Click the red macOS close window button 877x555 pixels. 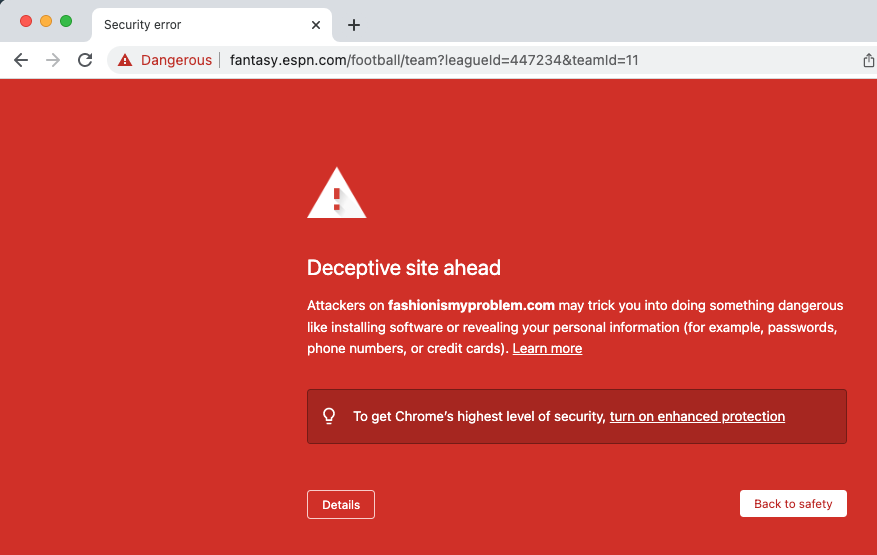pyautogui.click(x=26, y=21)
